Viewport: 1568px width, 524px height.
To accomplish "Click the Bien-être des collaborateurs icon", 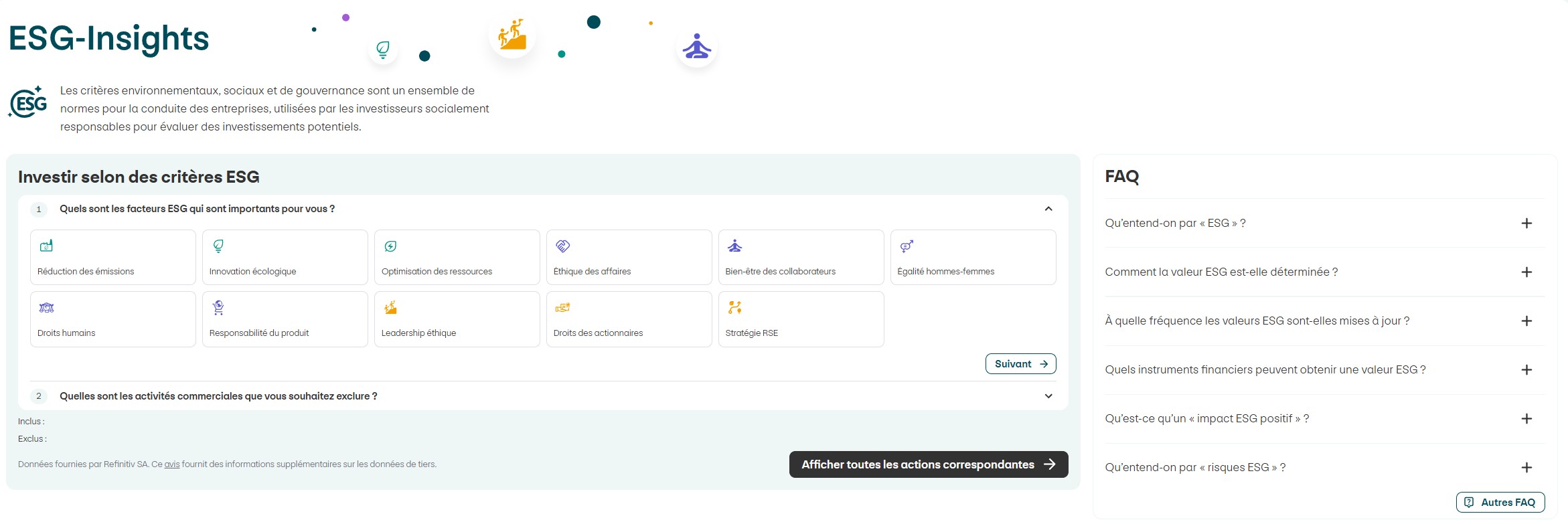I will coord(734,246).
